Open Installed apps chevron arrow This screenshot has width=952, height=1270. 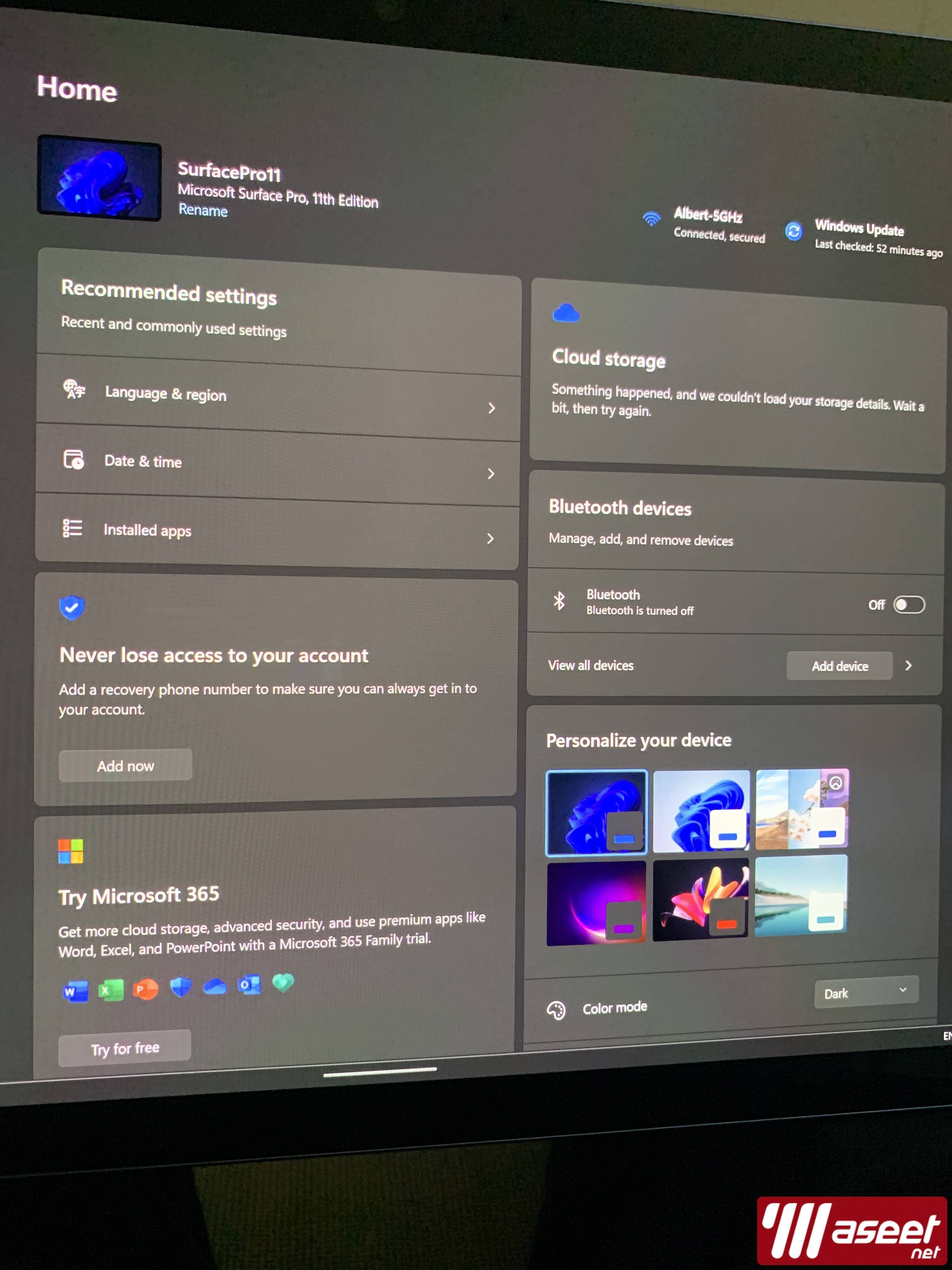click(x=490, y=539)
